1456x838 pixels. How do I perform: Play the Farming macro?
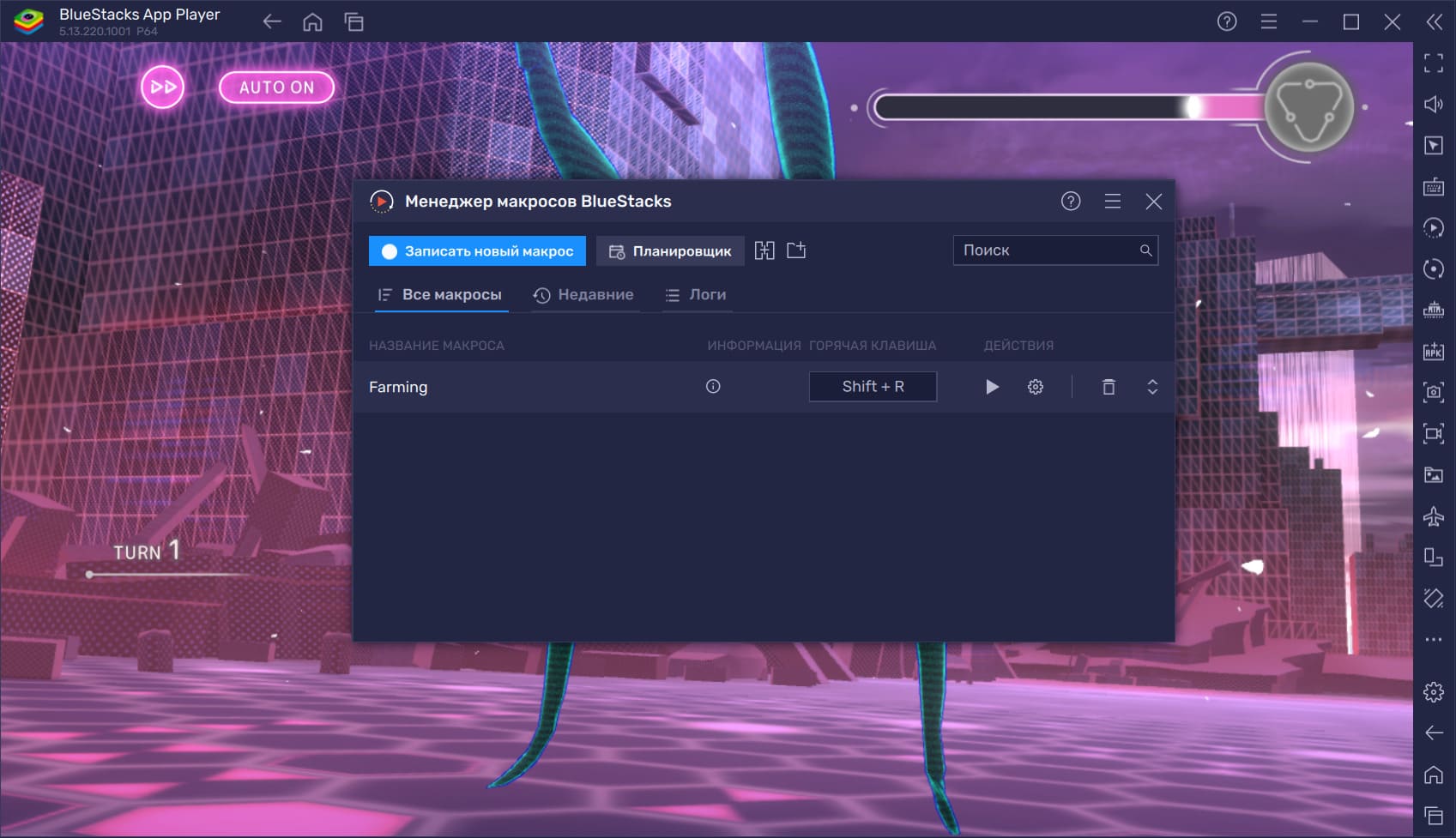(992, 387)
